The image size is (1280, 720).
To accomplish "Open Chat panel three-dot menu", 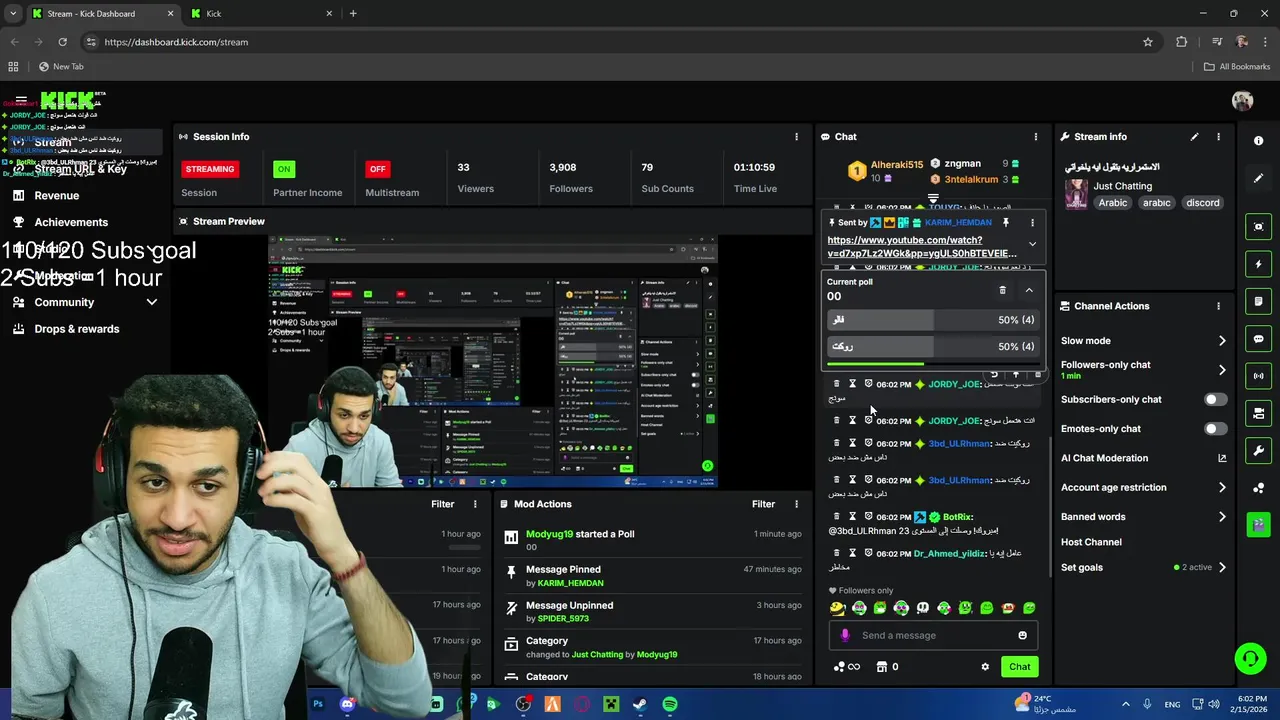I will coord(1036,137).
